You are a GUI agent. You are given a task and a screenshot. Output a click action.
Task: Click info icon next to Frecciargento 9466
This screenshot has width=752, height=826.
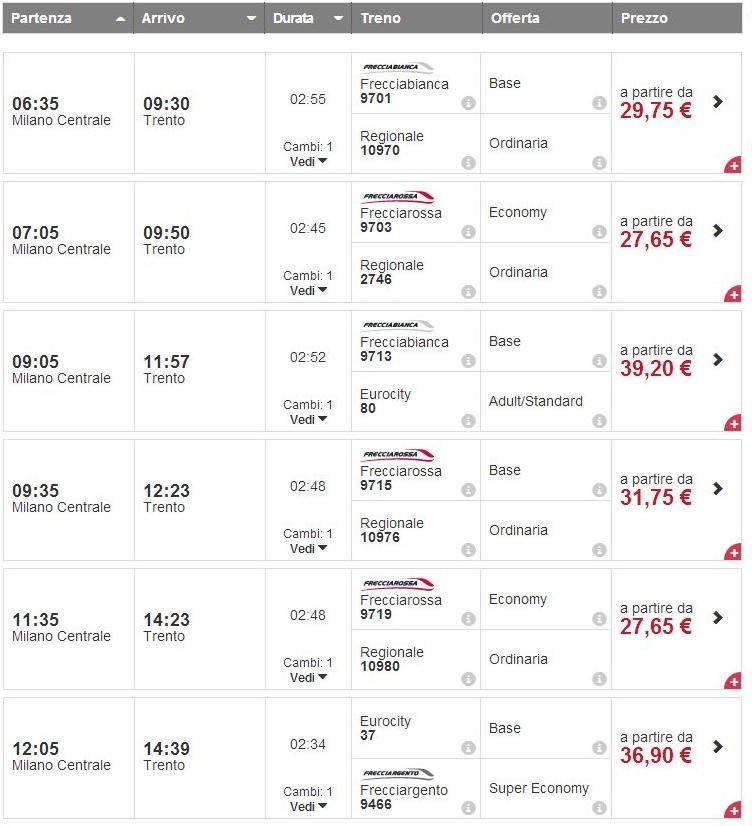468,808
